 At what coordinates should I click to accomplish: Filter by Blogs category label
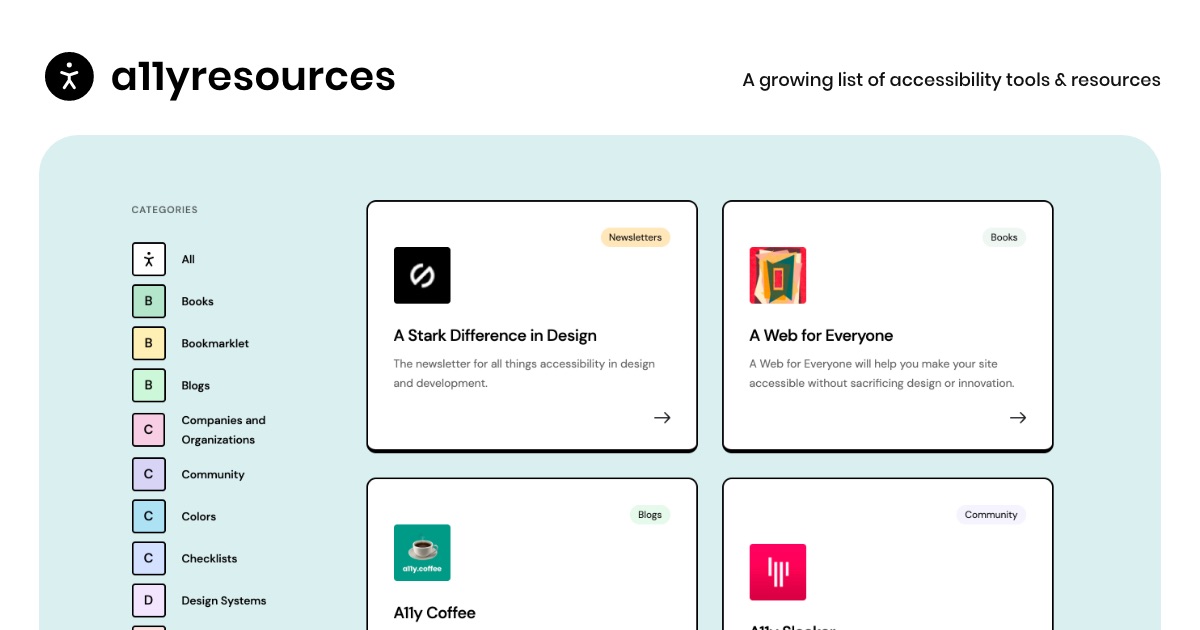tap(195, 385)
